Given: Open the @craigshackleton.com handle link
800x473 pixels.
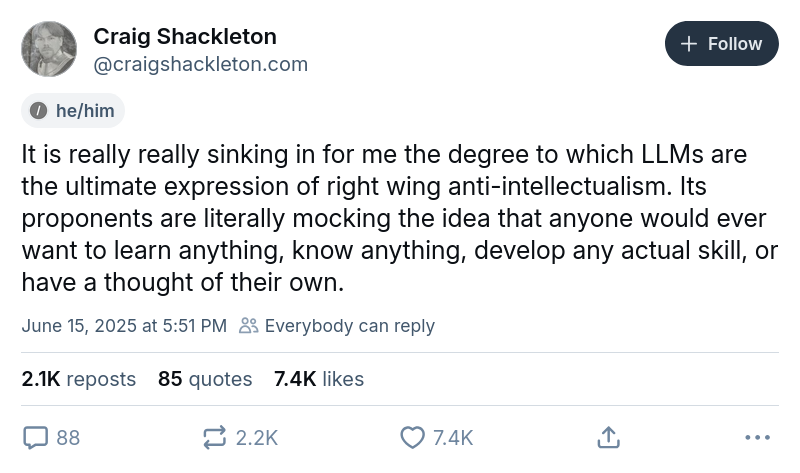Looking at the screenshot, I should (x=200, y=65).
